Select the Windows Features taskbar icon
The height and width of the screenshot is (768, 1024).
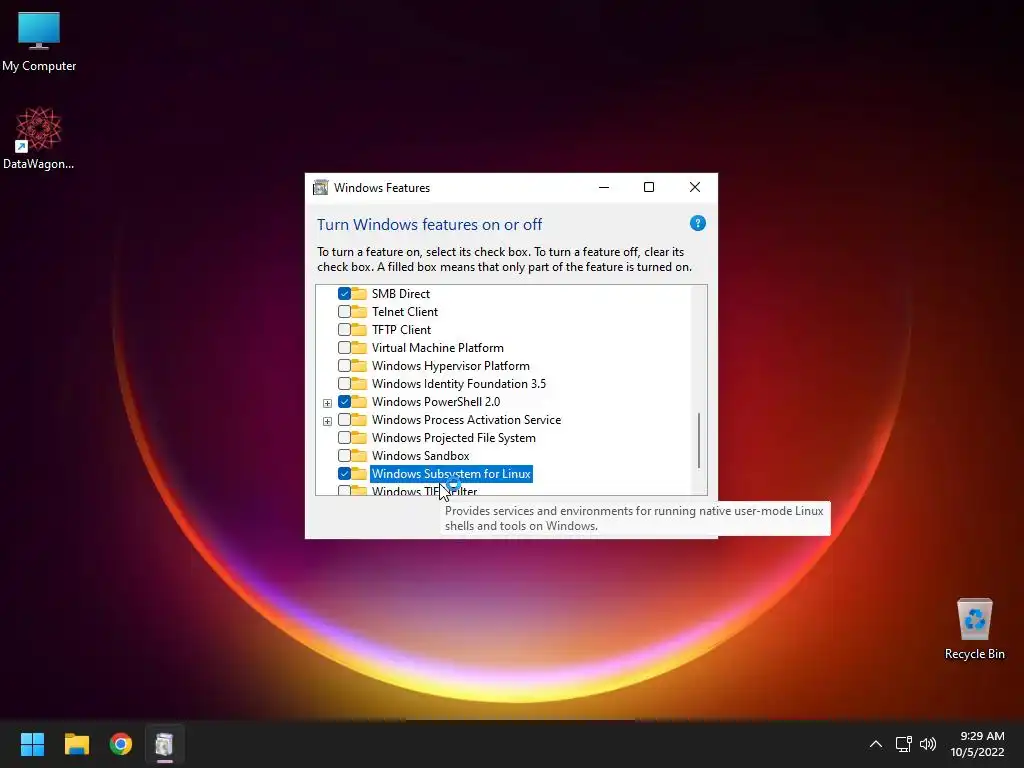(x=165, y=744)
